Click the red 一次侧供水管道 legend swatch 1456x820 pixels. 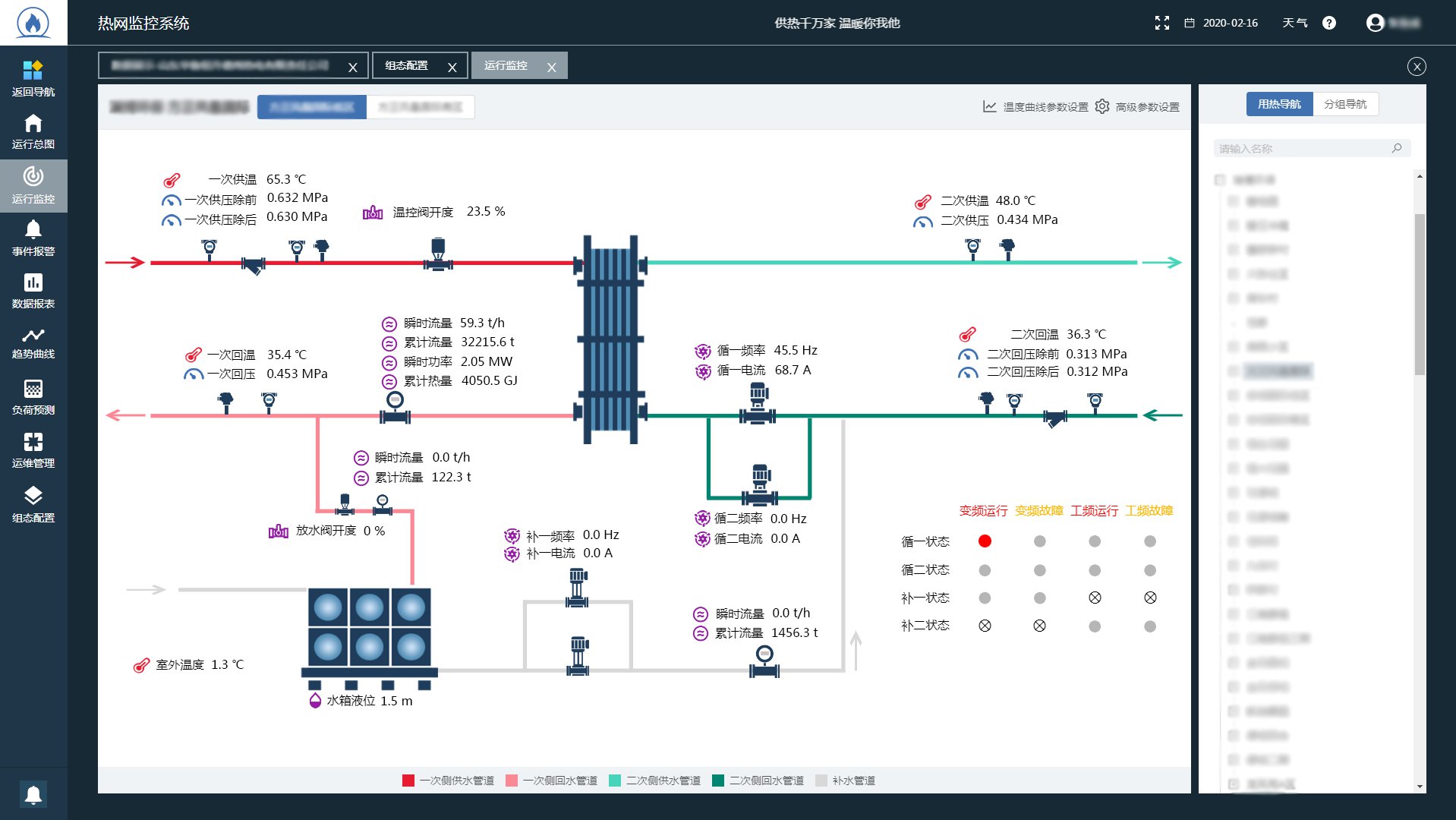pos(408,781)
